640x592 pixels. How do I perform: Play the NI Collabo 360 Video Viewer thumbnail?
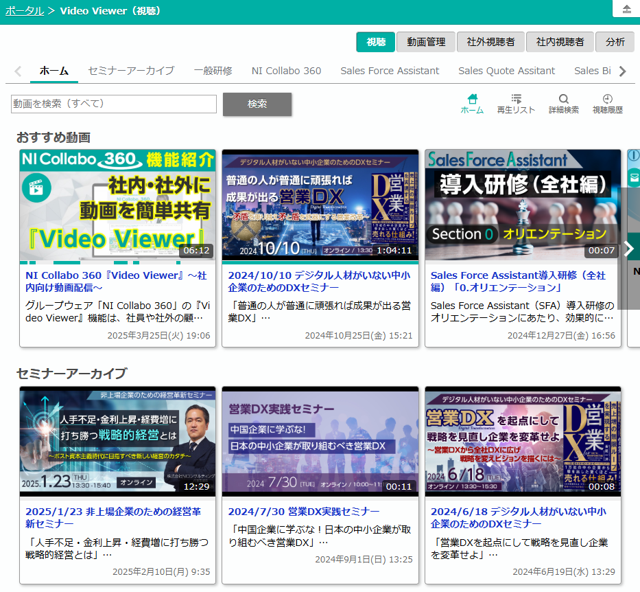(x=118, y=205)
